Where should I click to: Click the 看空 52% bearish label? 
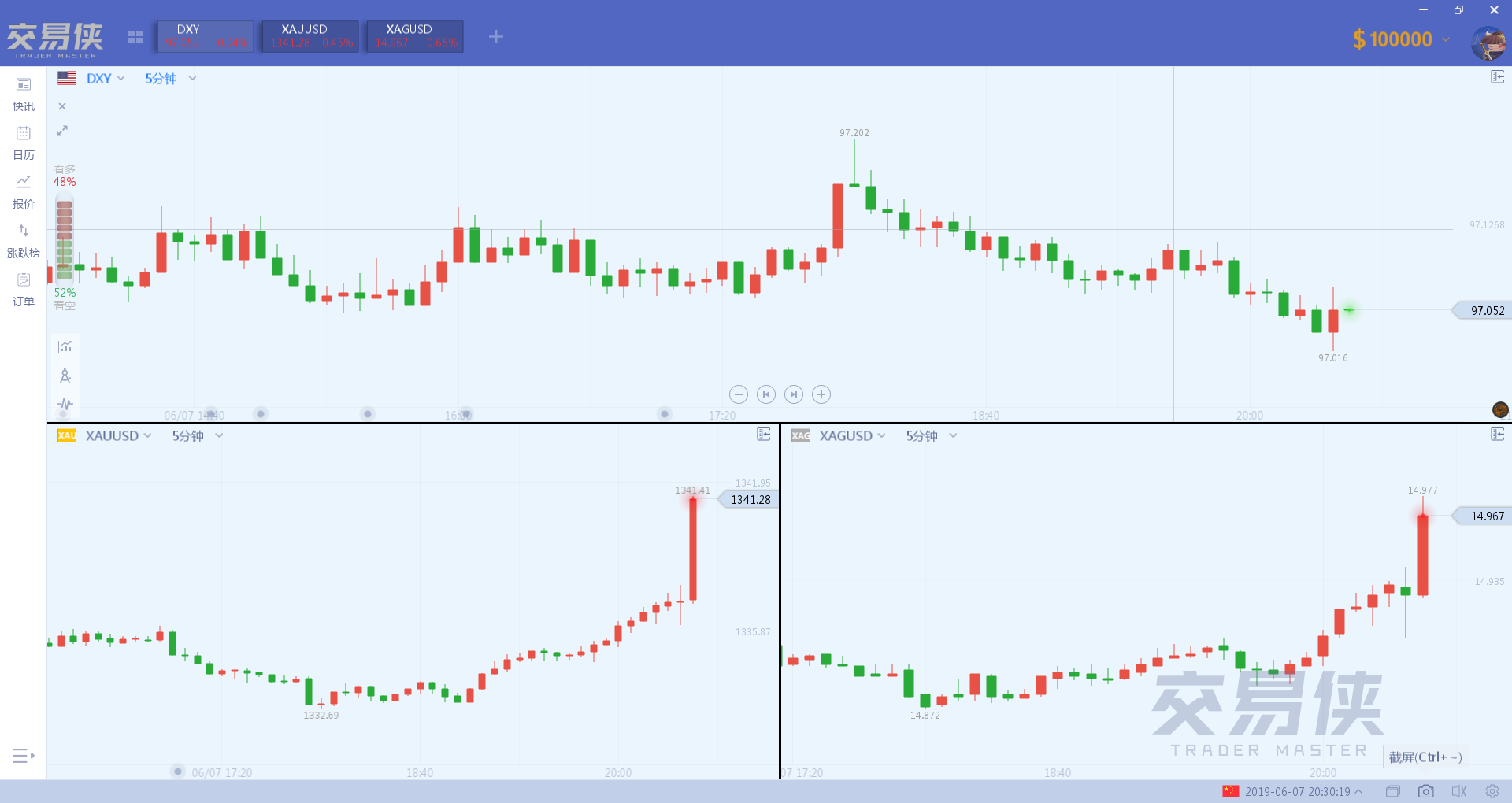coord(65,299)
